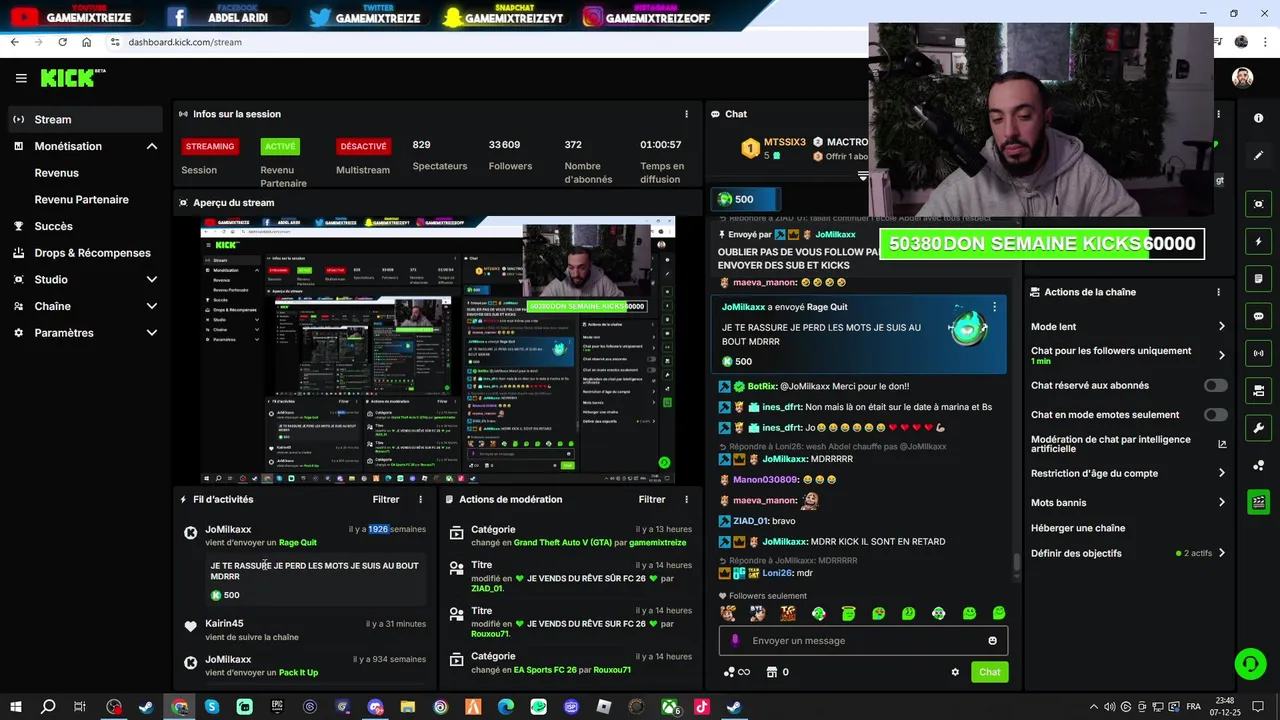The width and height of the screenshot is (1280, 720).
Task: Click the stream preview icon in right sidebar
Action: point(1258,204)
